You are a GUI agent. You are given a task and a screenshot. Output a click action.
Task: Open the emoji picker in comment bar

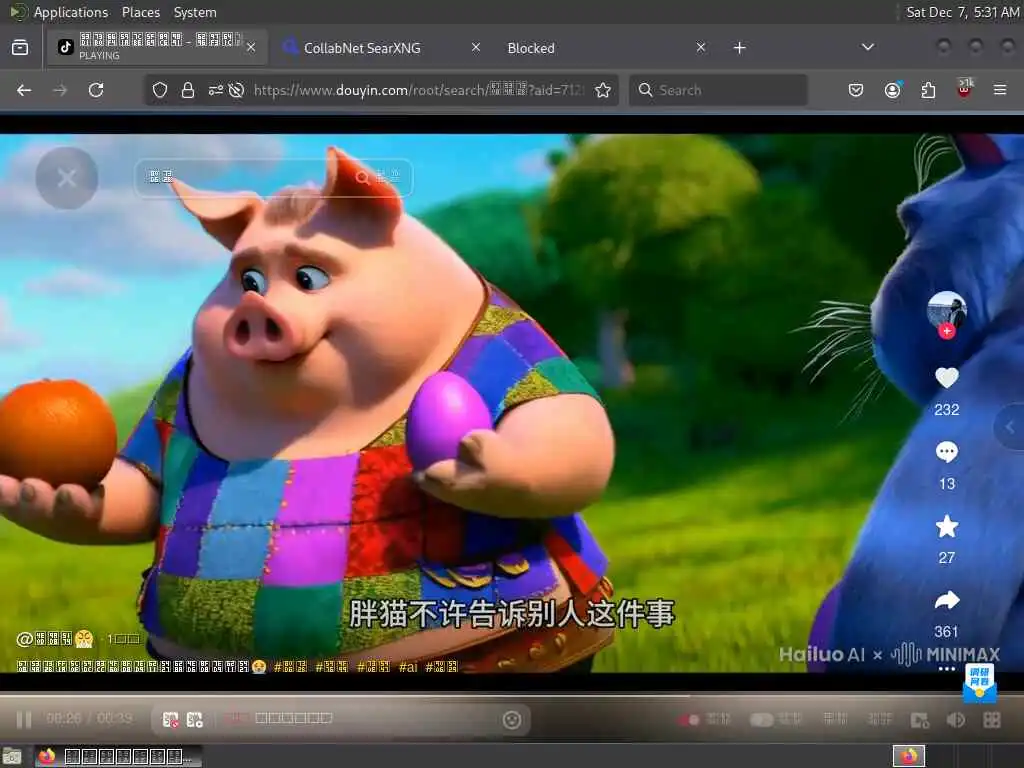(512, 720)
